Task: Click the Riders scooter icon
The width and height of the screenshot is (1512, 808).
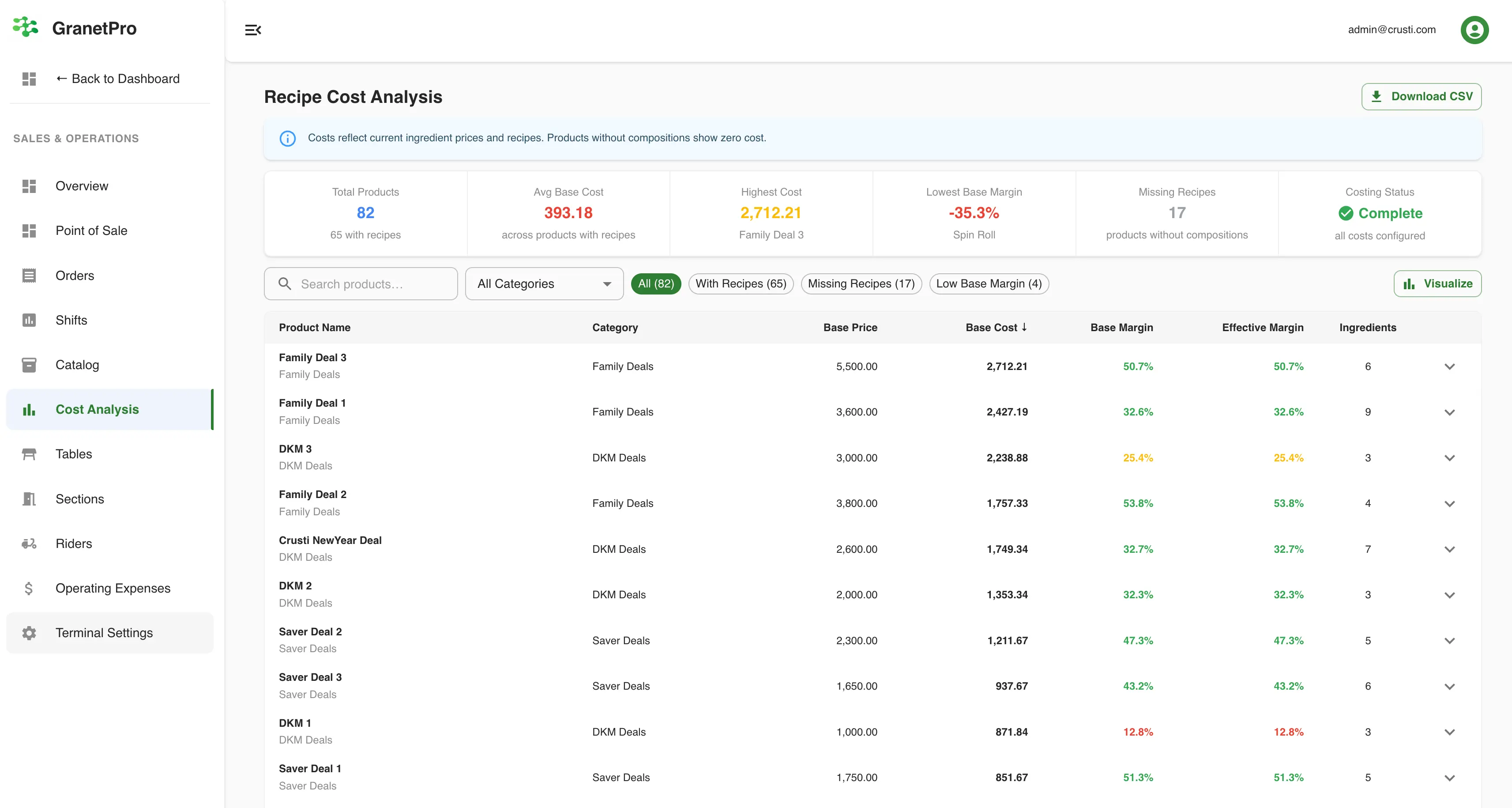Action: [29, 543]
